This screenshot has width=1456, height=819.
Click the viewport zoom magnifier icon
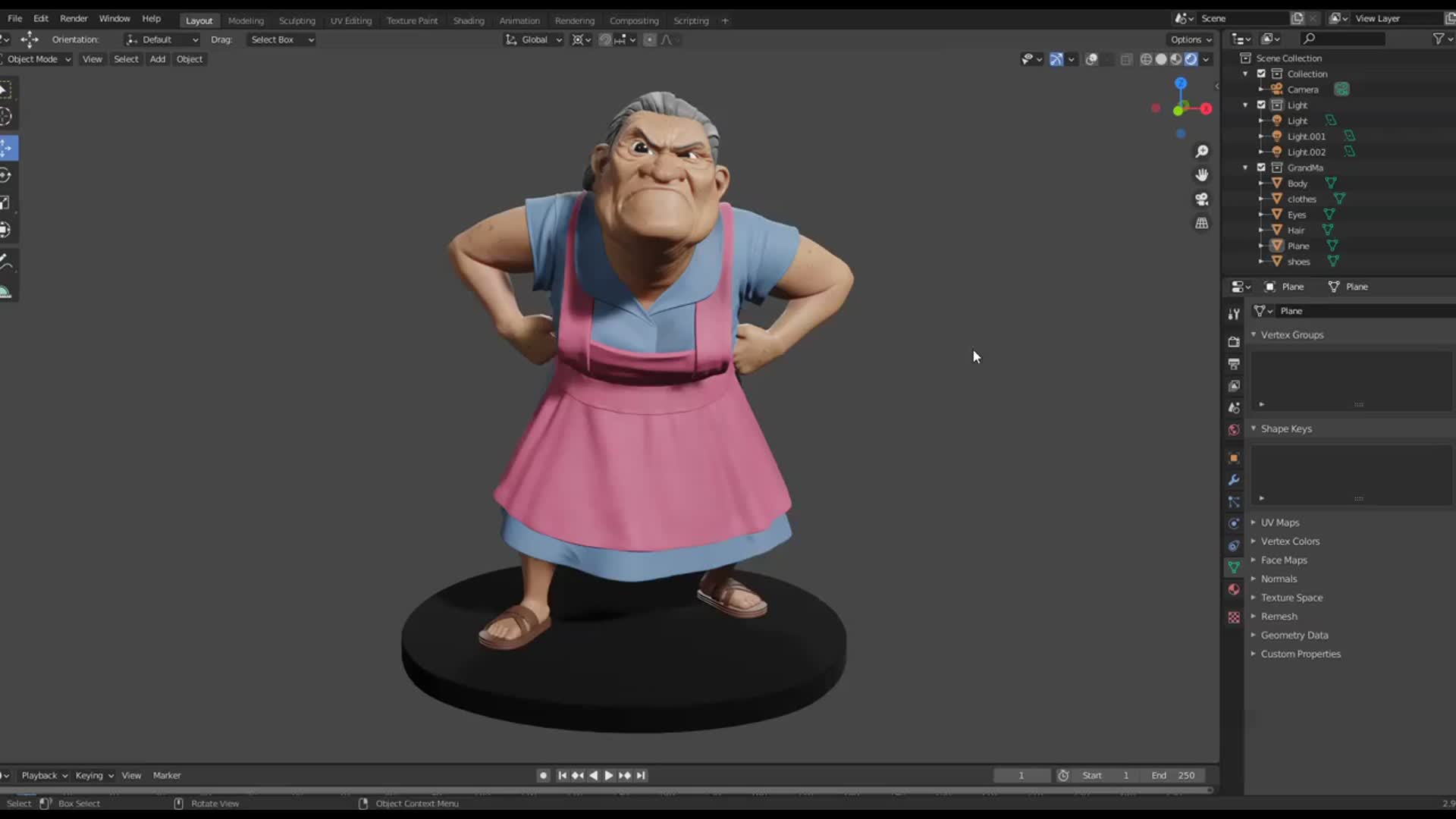click(x=1202, y=152)
